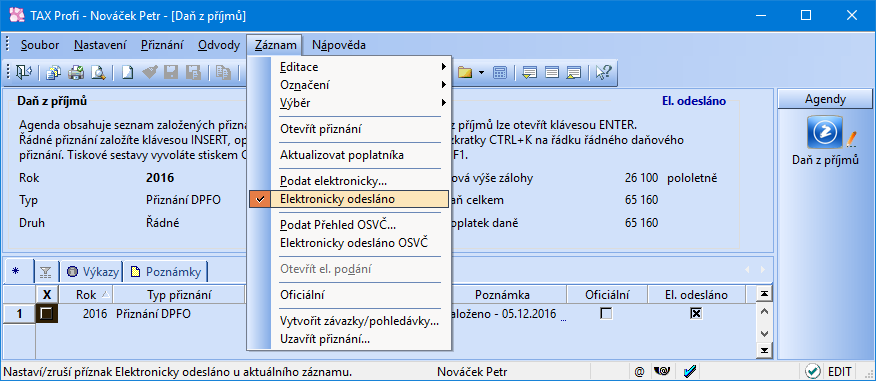Click the @ icon in the status bar
This screenshot has width=876, height=381.
pyautogui.click(x=640, y=372)
